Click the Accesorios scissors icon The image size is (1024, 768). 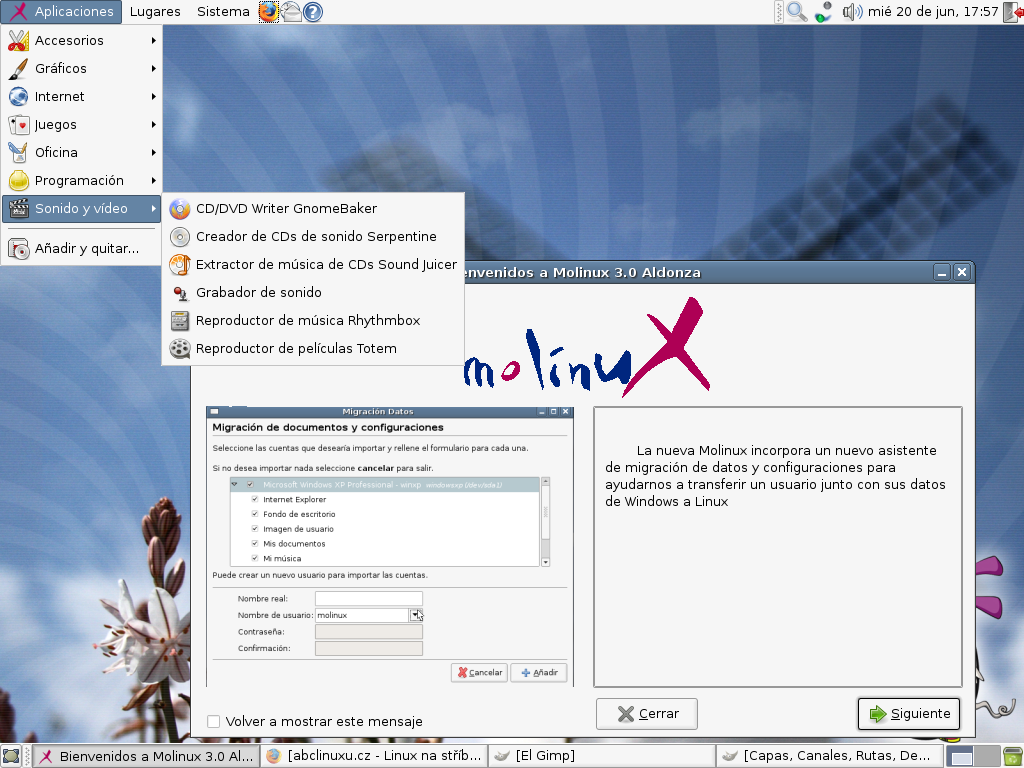point(18,40)
